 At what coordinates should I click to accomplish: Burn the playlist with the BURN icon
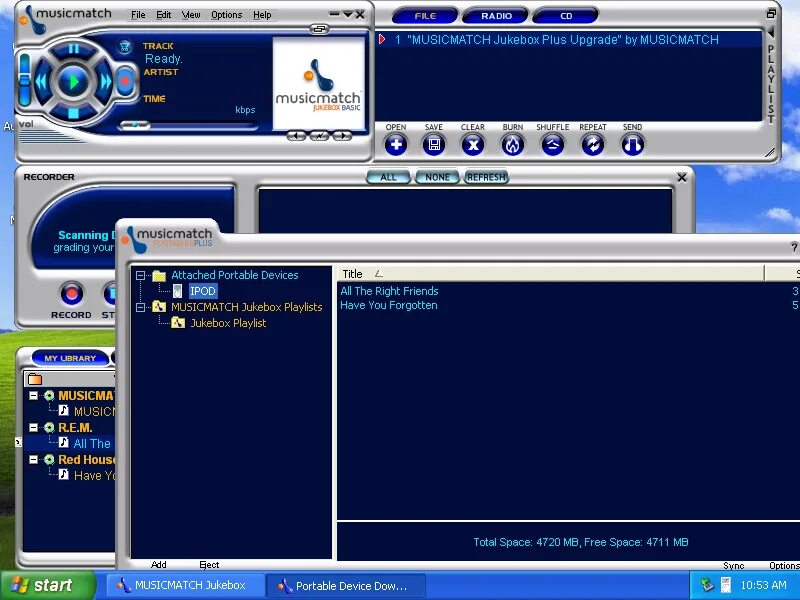click(x=513, y=145)
